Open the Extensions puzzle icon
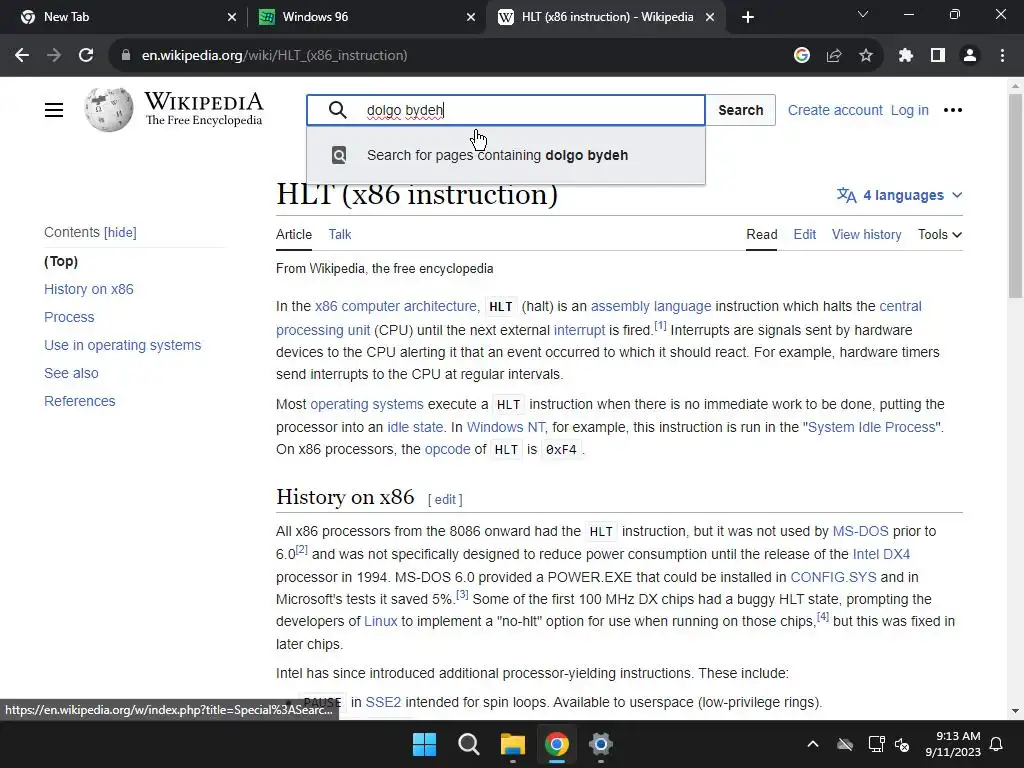Screen dimensions: 1024x768 click(905, 56)
